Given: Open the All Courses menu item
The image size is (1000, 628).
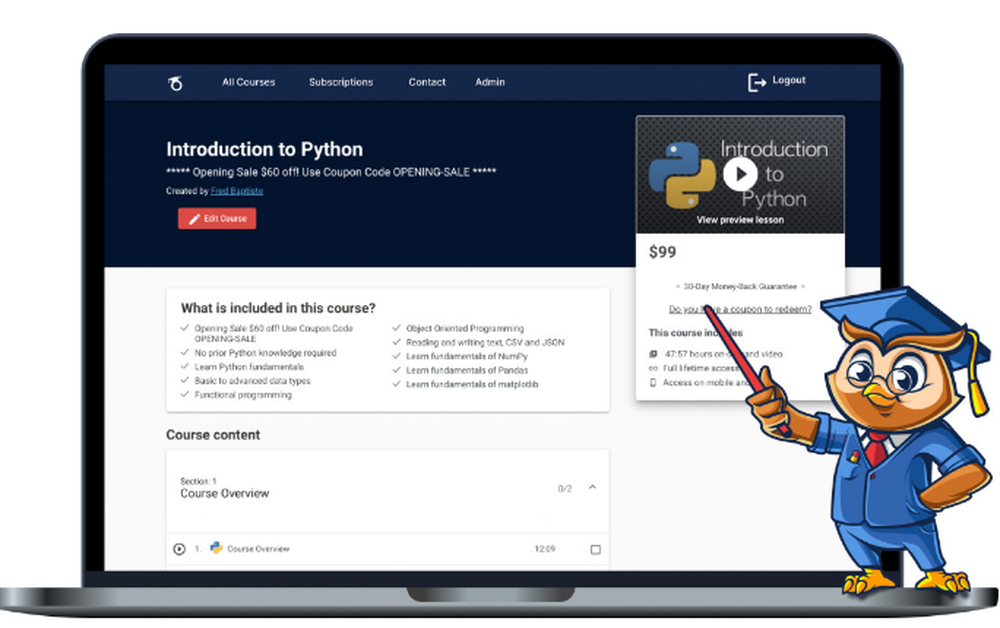Looking at the screenshot, I should pyautogui.click(x=249, y=82).
